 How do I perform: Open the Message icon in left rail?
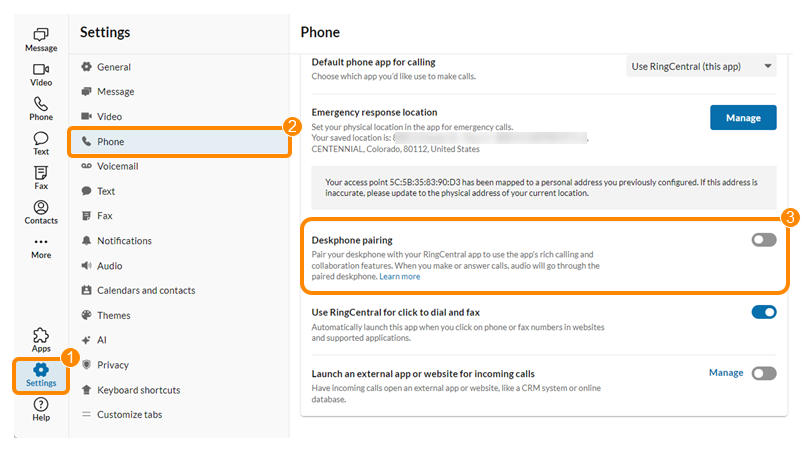pos(41,39)
